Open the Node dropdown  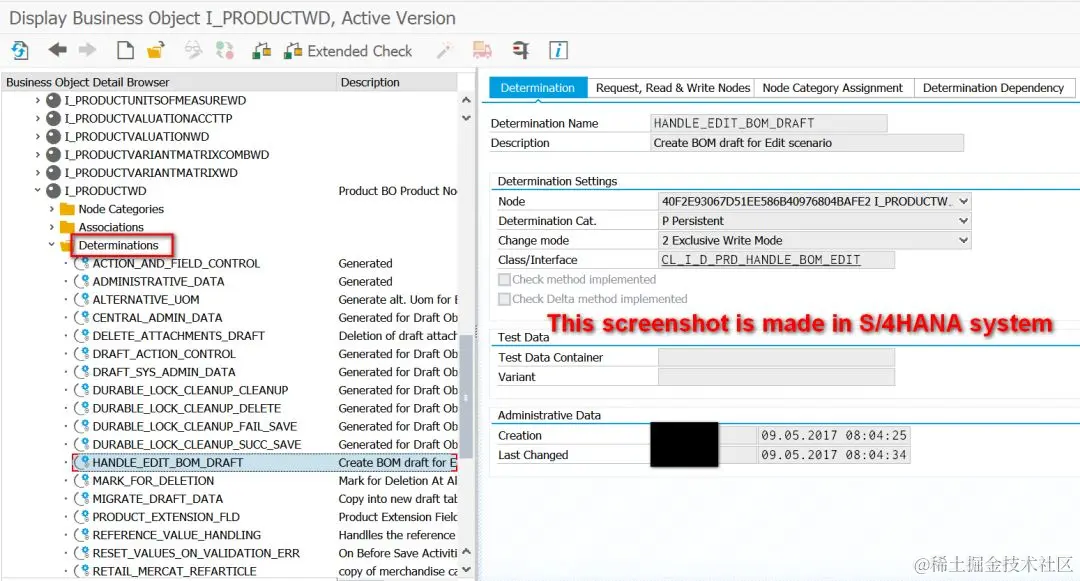coord(964,202)
